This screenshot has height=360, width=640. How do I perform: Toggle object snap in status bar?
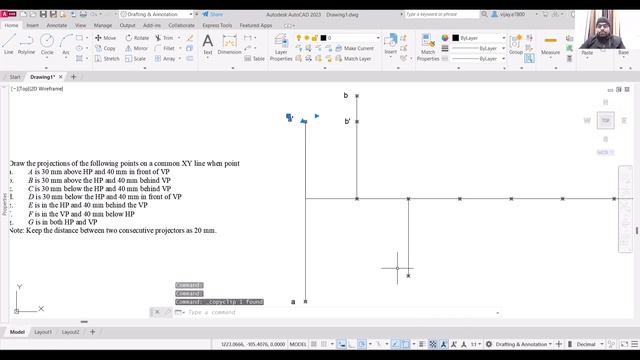click(406, 344)
